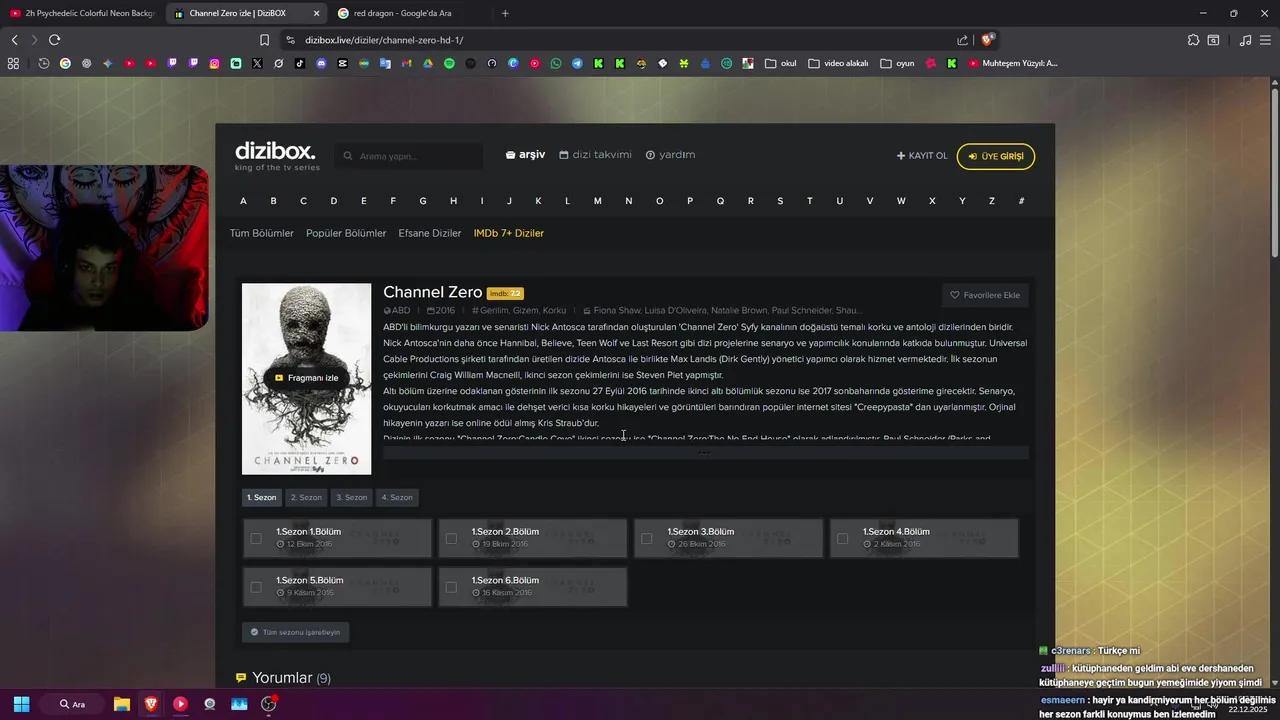The height and width of the screenshot is (720, 1280).
Task: Switch to the 4. Sezon tab
Action: [x=397, y=497]
